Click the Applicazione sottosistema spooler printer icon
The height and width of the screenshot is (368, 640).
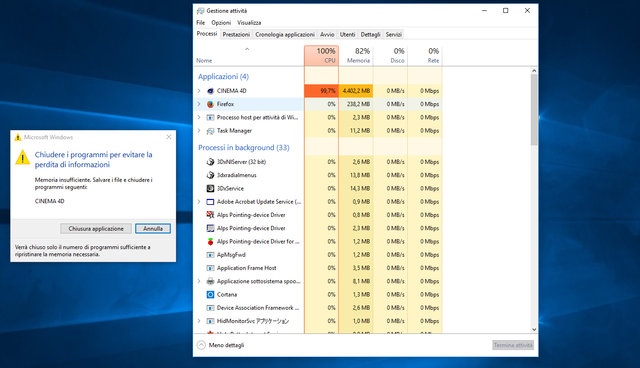coord(210,281)
